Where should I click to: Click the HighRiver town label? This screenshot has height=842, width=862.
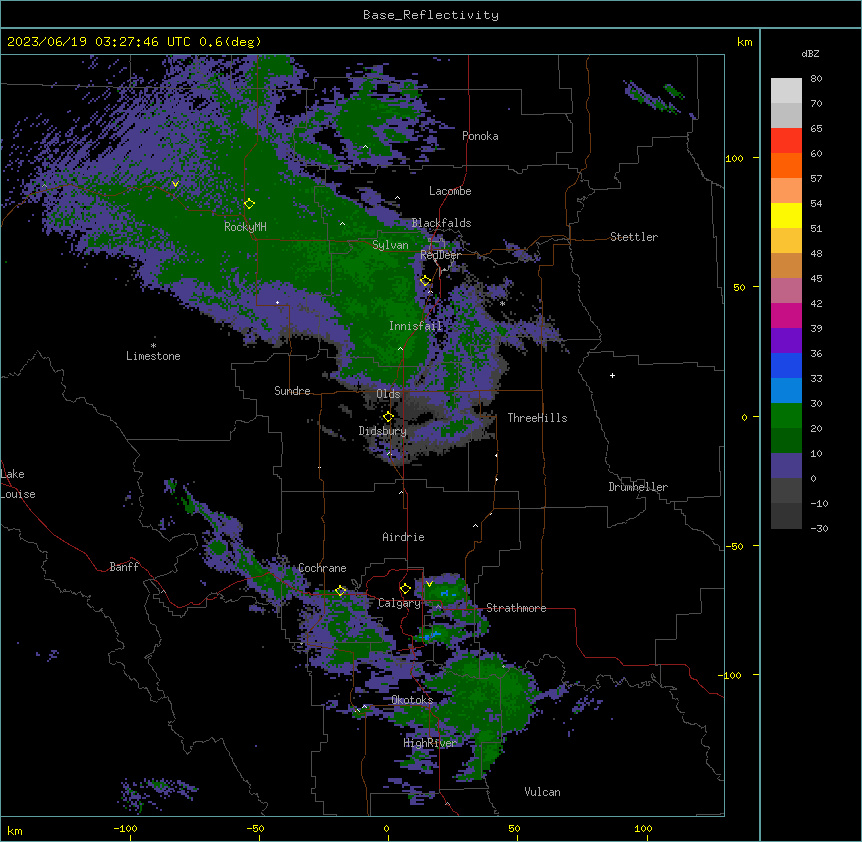430,743
